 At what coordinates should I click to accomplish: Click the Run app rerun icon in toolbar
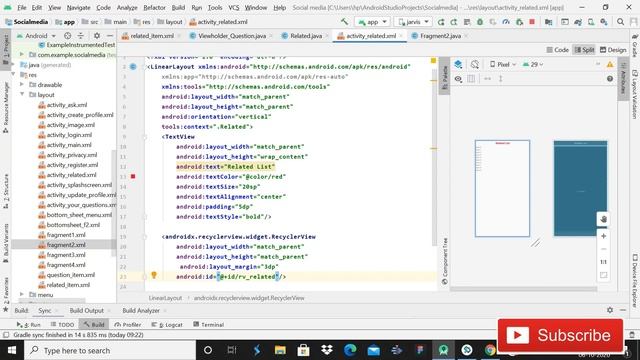pyautogui.click(x=441, y=22)
